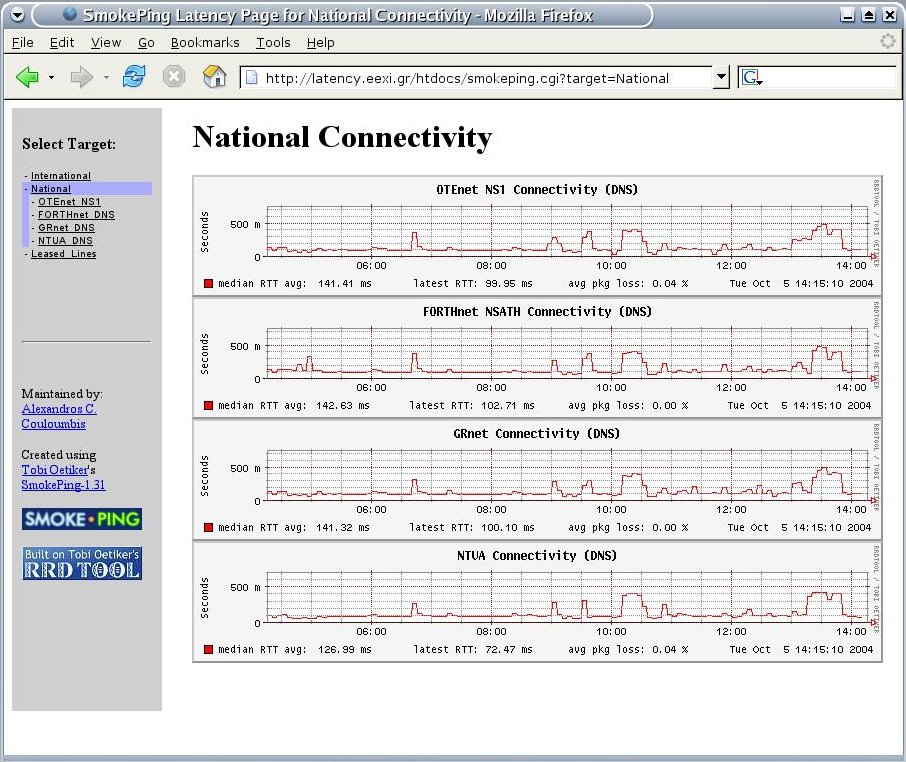Click the red median RTT swatch in OTEnet graph
Image resolution: width=906 pixels, height=762 pixels.
[209, 284]
